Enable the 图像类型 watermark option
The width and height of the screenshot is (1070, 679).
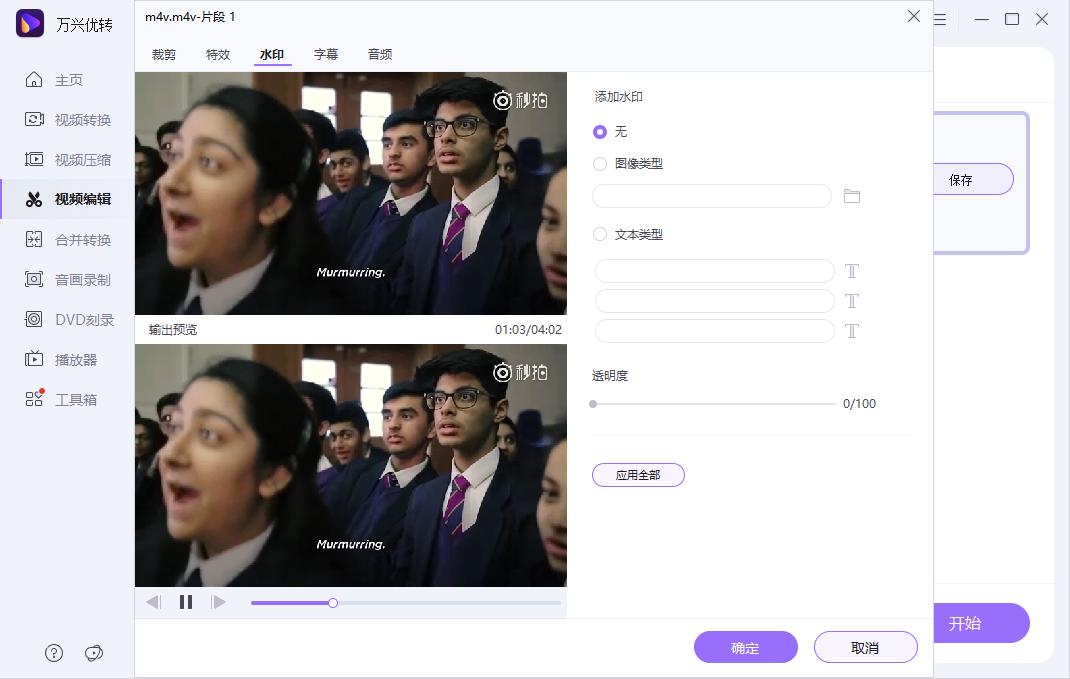pyautogui.click(x=599, y=163)
